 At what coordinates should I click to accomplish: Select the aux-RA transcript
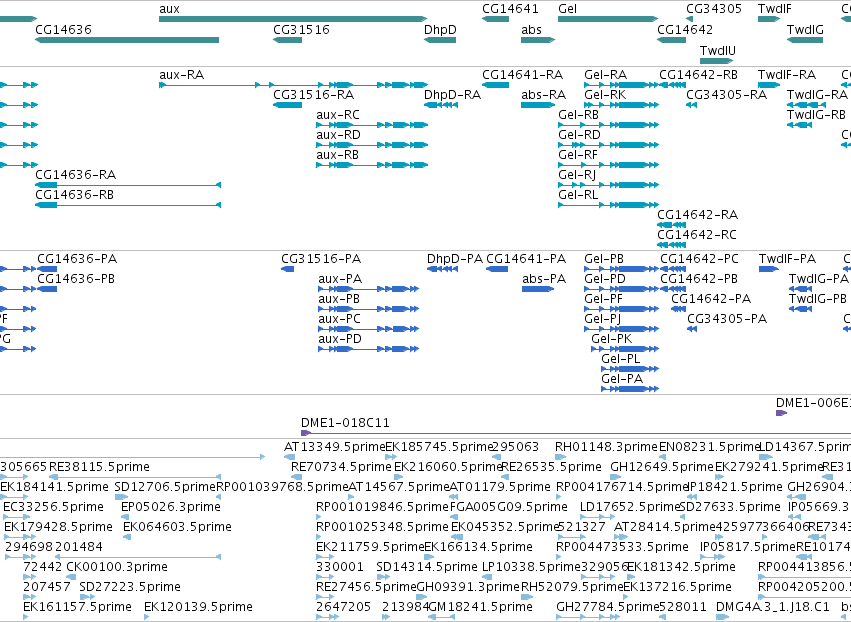click(x=293, y=85)
